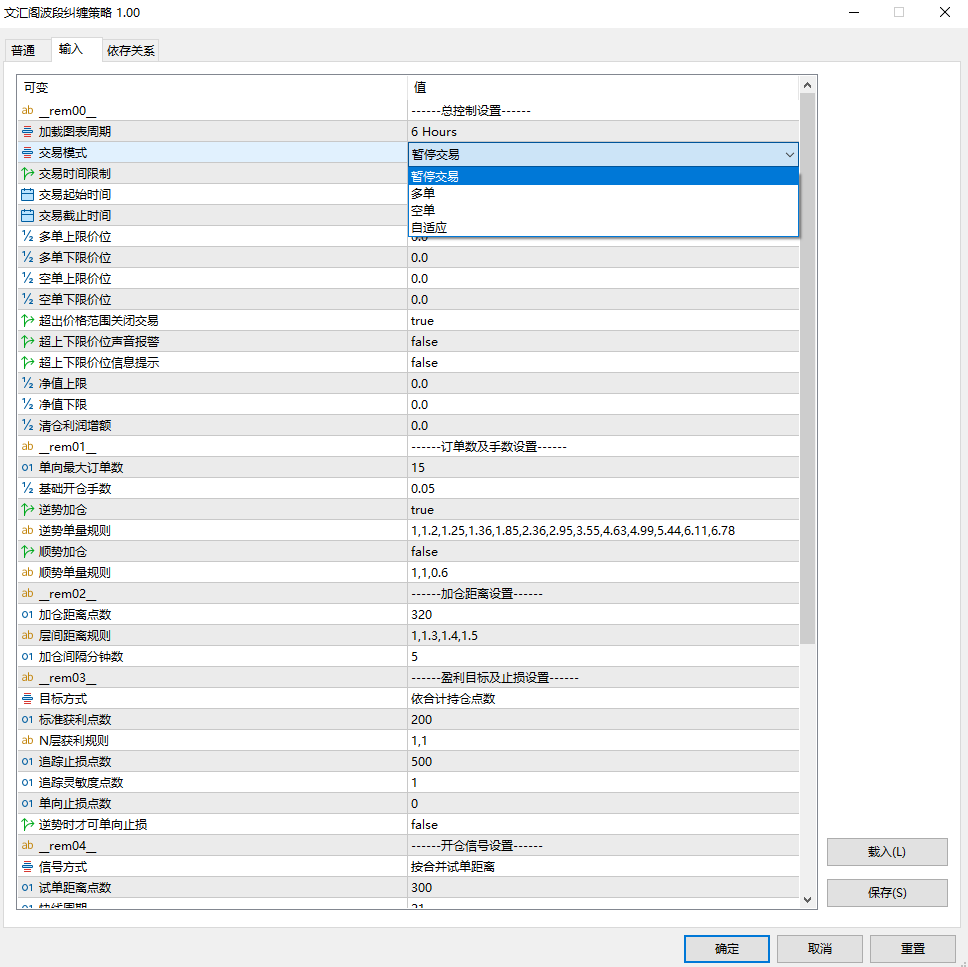Switch to the 普通 tab
The height and width of the screenshot is (967, 968).
[x=23, y=50]
